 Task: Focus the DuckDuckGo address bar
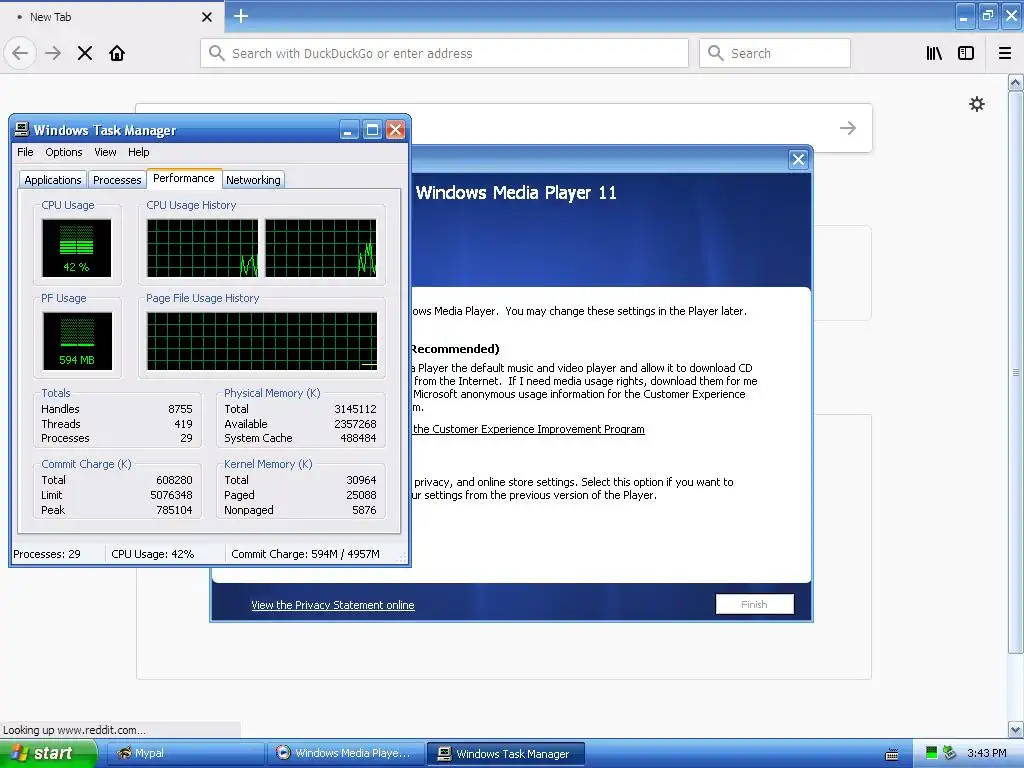pyautogui.click(x=444, y=53)
